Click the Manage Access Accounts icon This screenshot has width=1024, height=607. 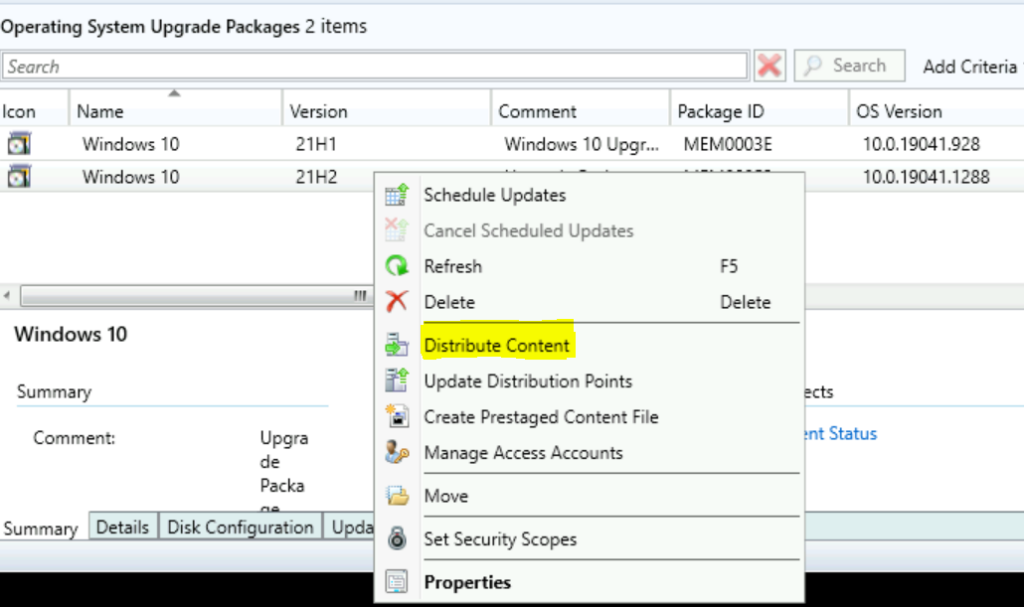(396, 452)
